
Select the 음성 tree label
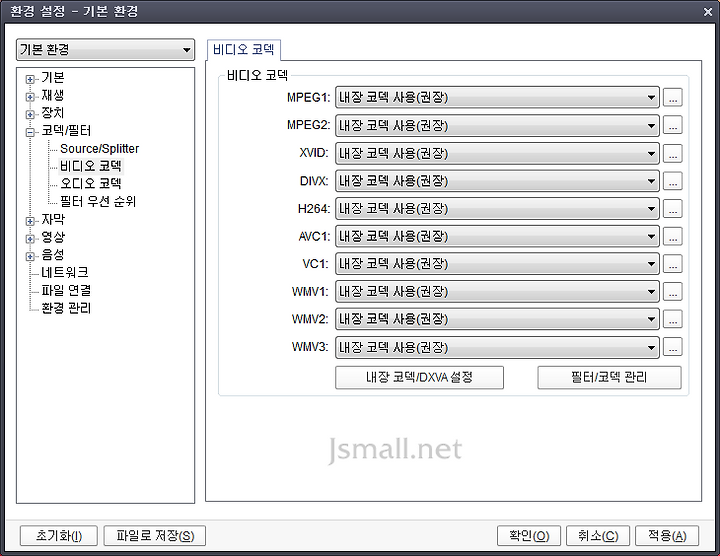[53, 254]
